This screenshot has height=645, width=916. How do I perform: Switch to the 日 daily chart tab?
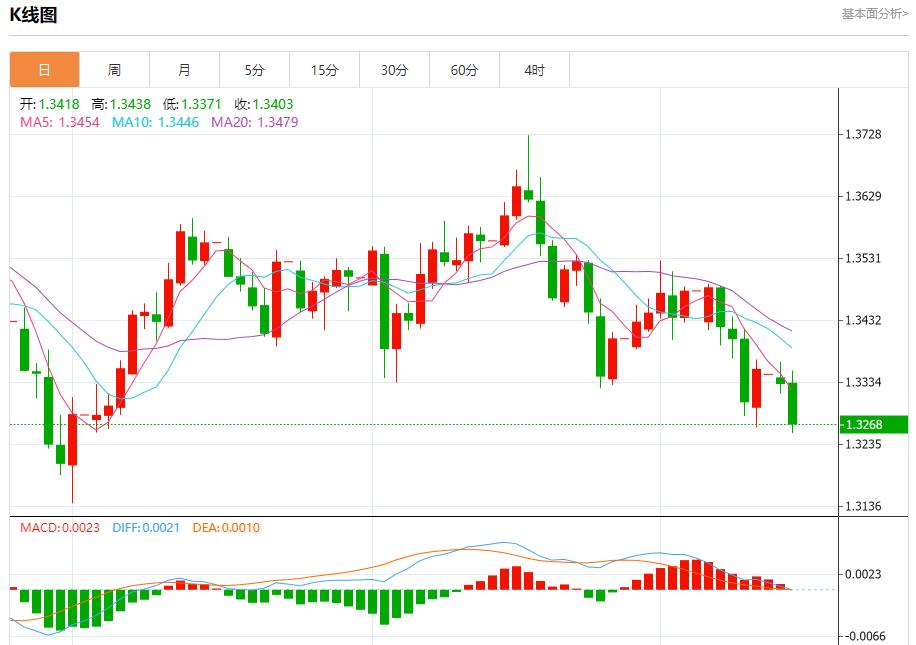[x=43, y=69]
